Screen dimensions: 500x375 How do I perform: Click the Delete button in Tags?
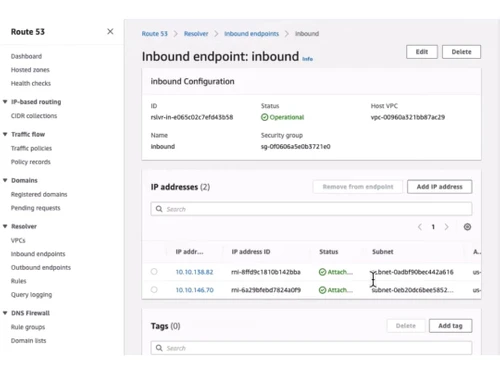pyautogui.click(x=406, y=326)
